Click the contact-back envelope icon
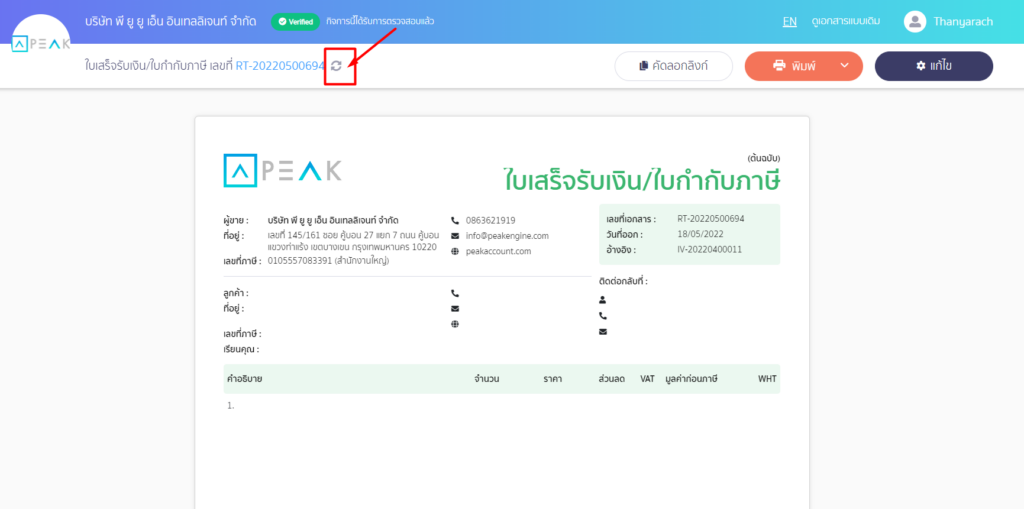 [x=603, y=331]
